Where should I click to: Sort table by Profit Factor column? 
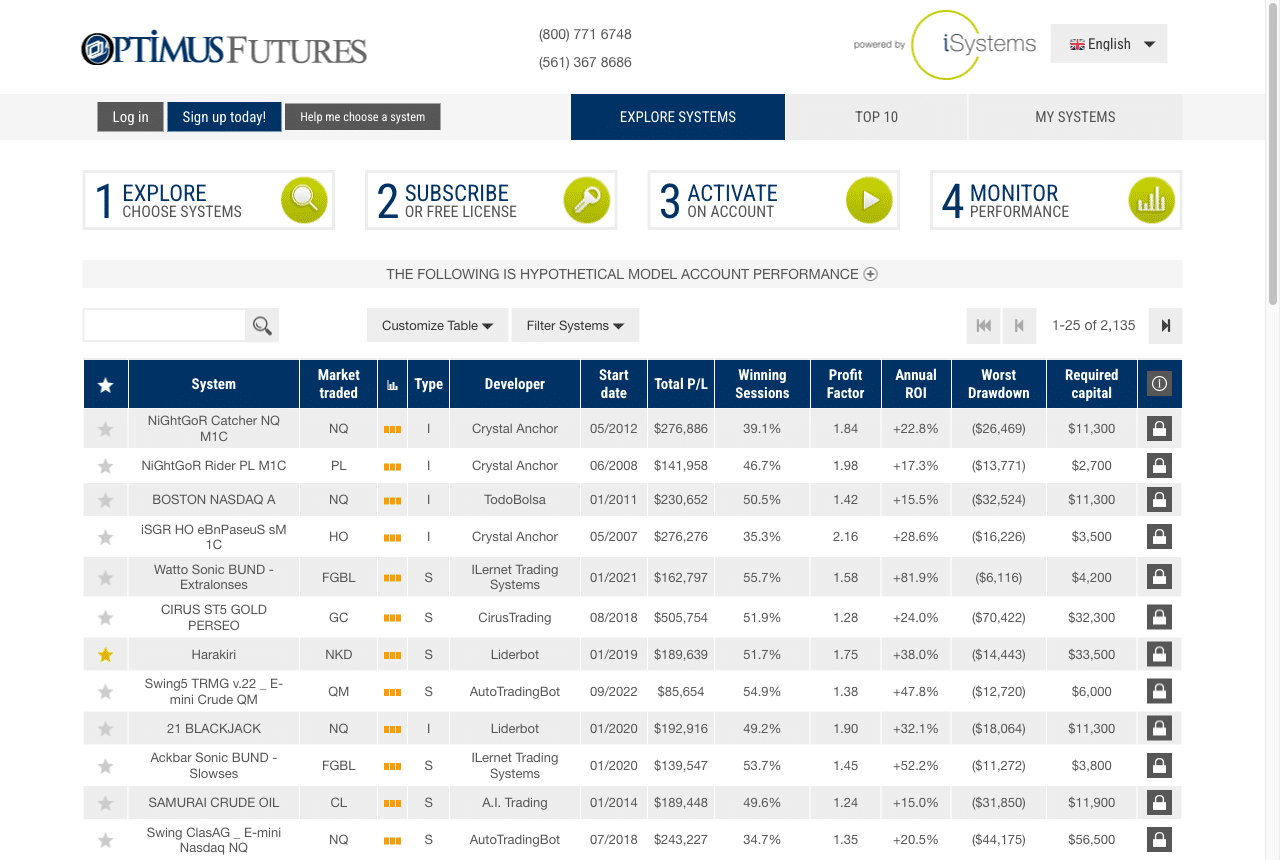point(845,384)
